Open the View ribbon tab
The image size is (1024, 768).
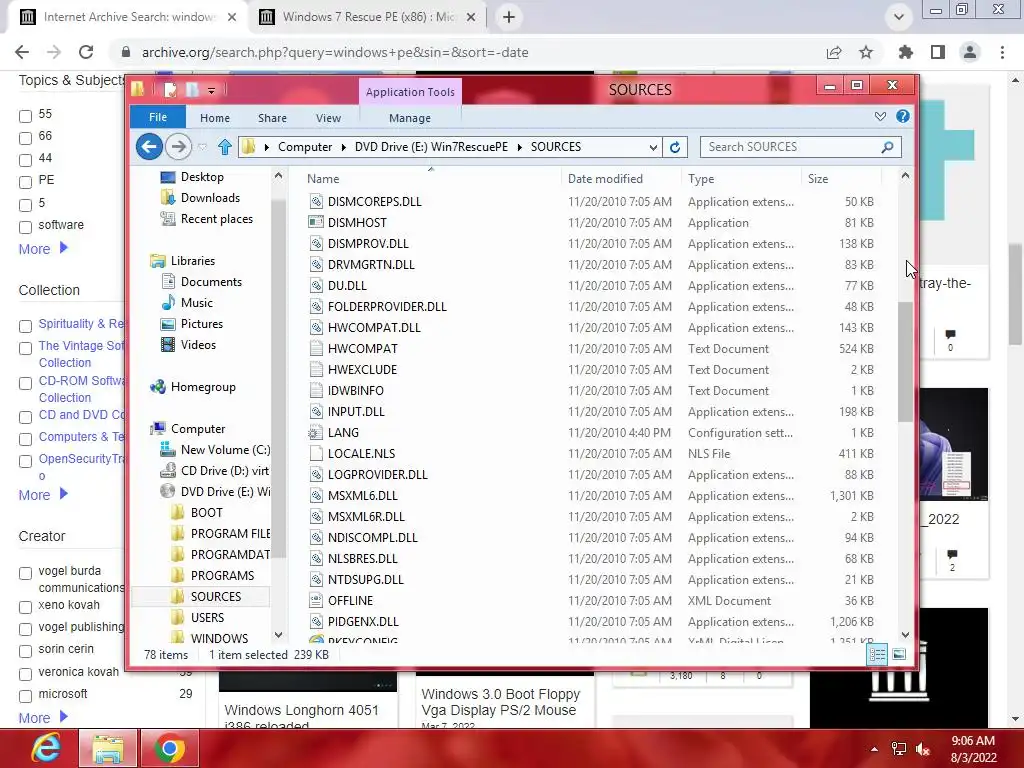tap(328, 118)
